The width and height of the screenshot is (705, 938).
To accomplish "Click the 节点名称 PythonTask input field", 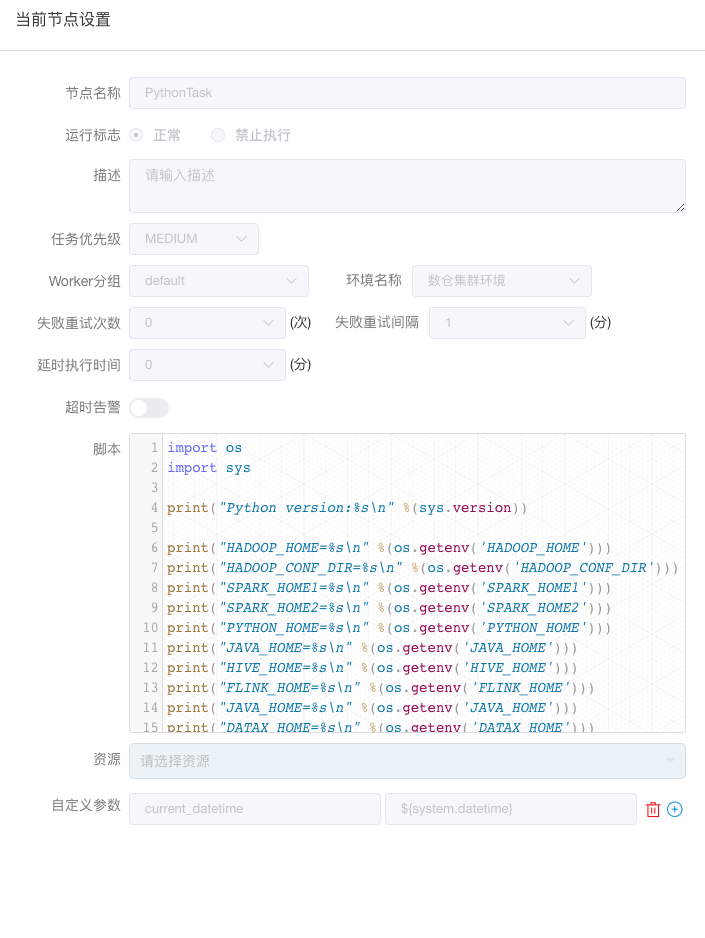I will (407, 93).
